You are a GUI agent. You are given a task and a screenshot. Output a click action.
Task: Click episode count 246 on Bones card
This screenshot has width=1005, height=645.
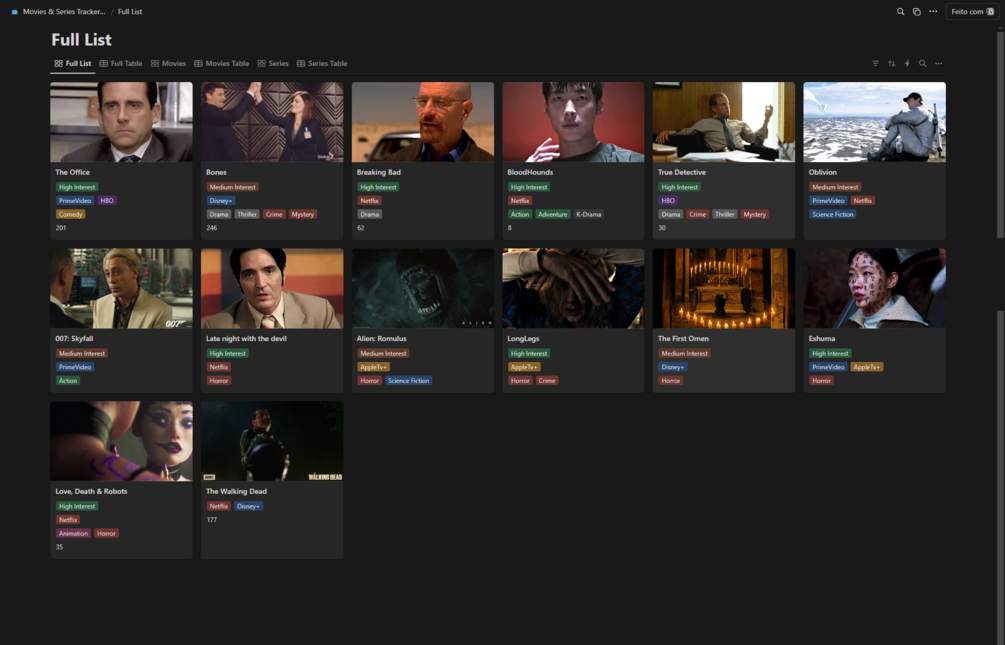(x=212, y=228)
